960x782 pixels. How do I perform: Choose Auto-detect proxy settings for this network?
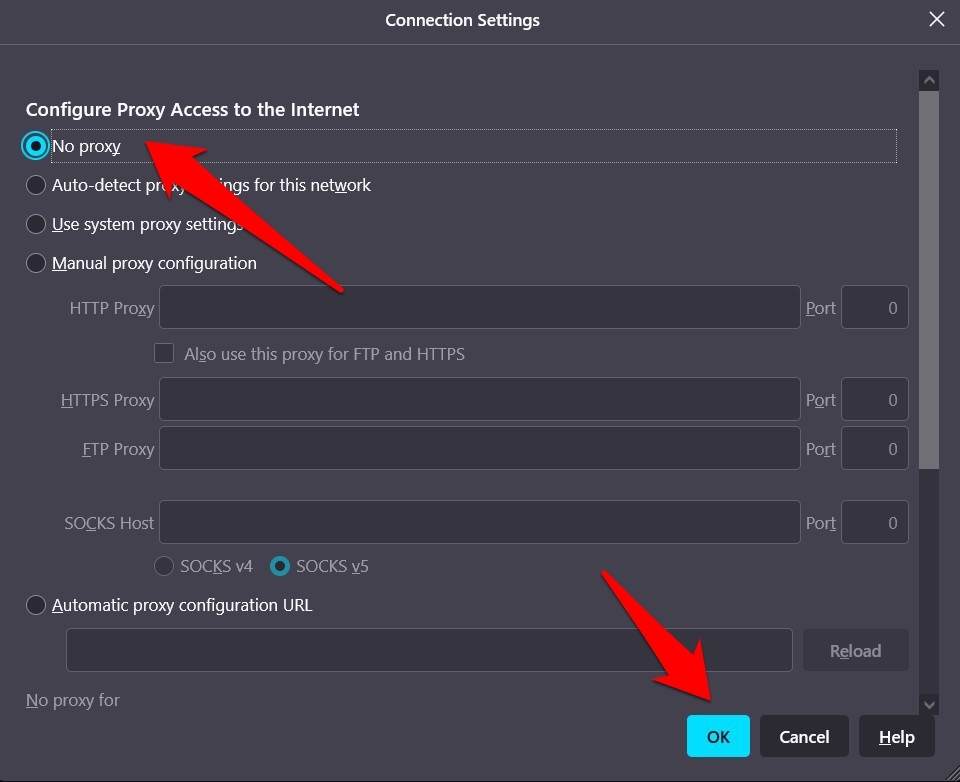tap(36, 184)
